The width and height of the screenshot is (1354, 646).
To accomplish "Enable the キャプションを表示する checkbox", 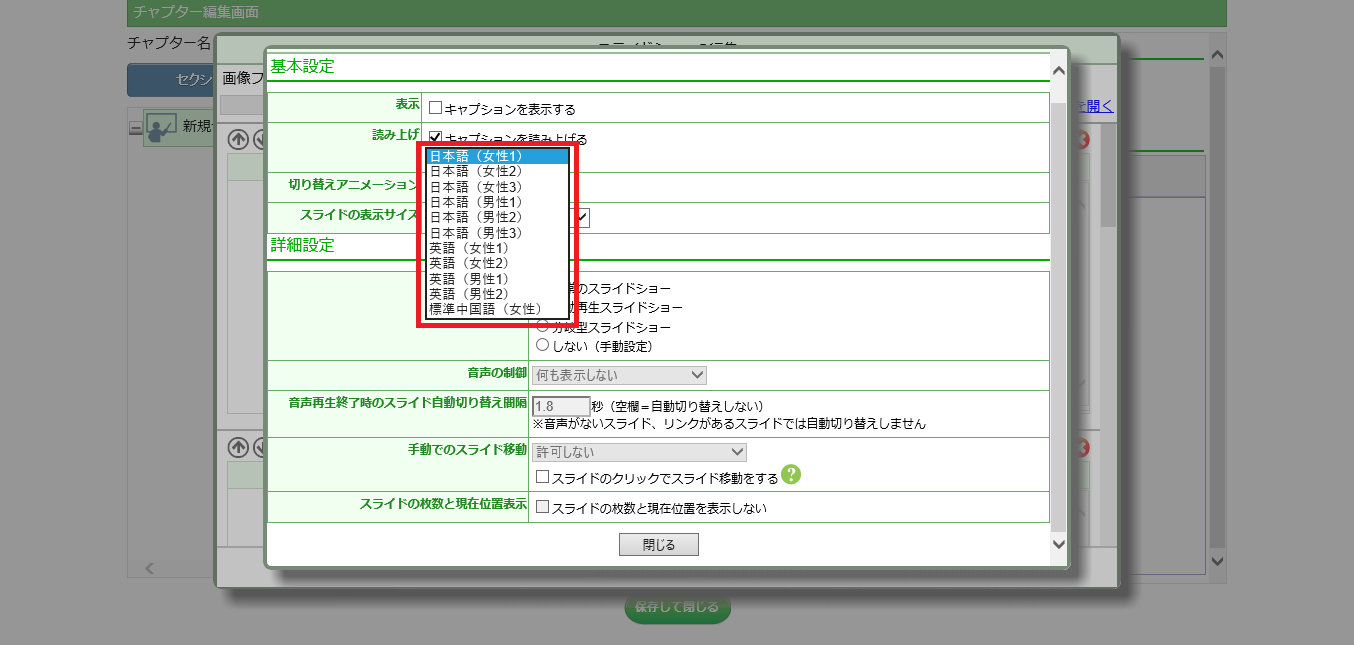I will point(435,108).
